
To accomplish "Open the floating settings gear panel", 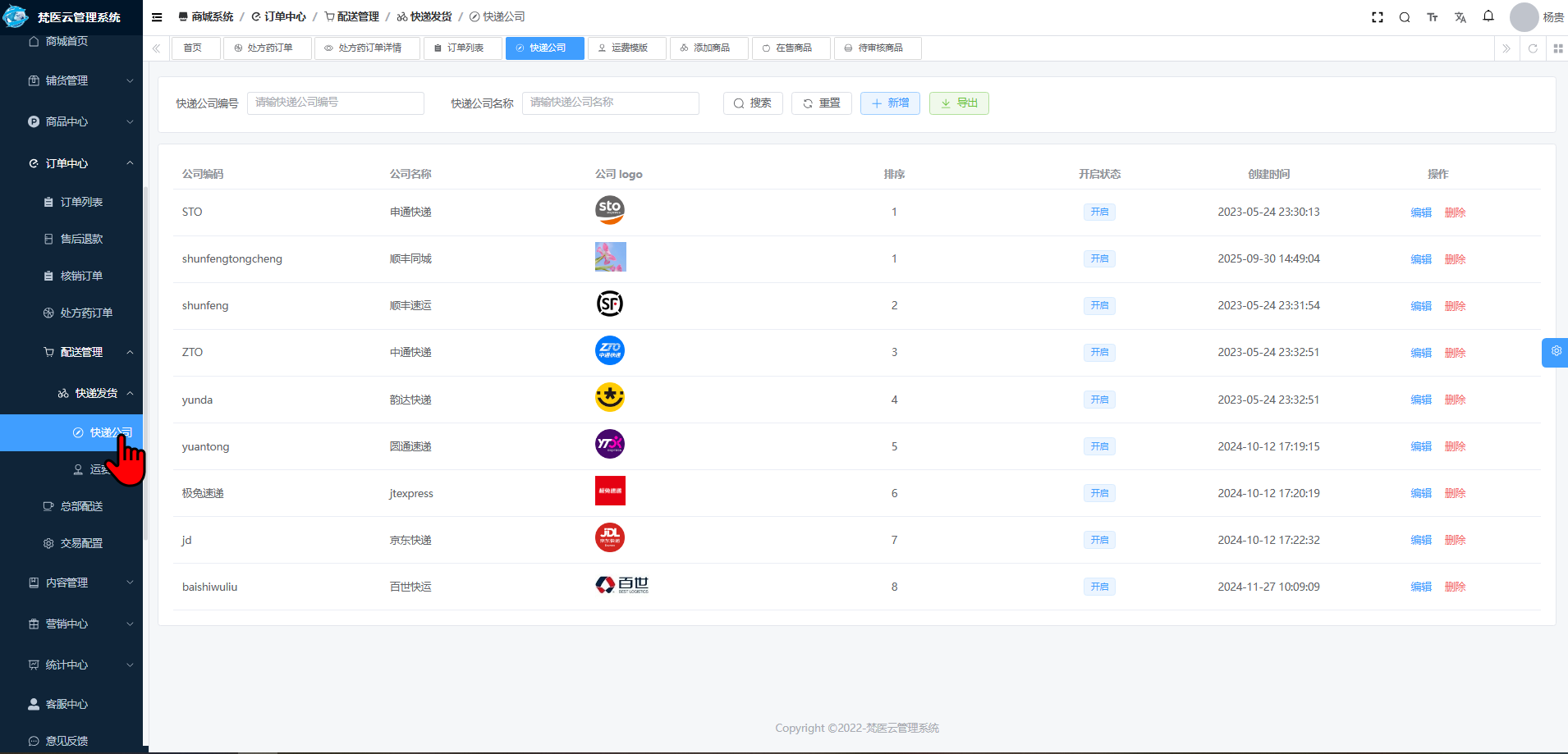I will point(1556,352).
